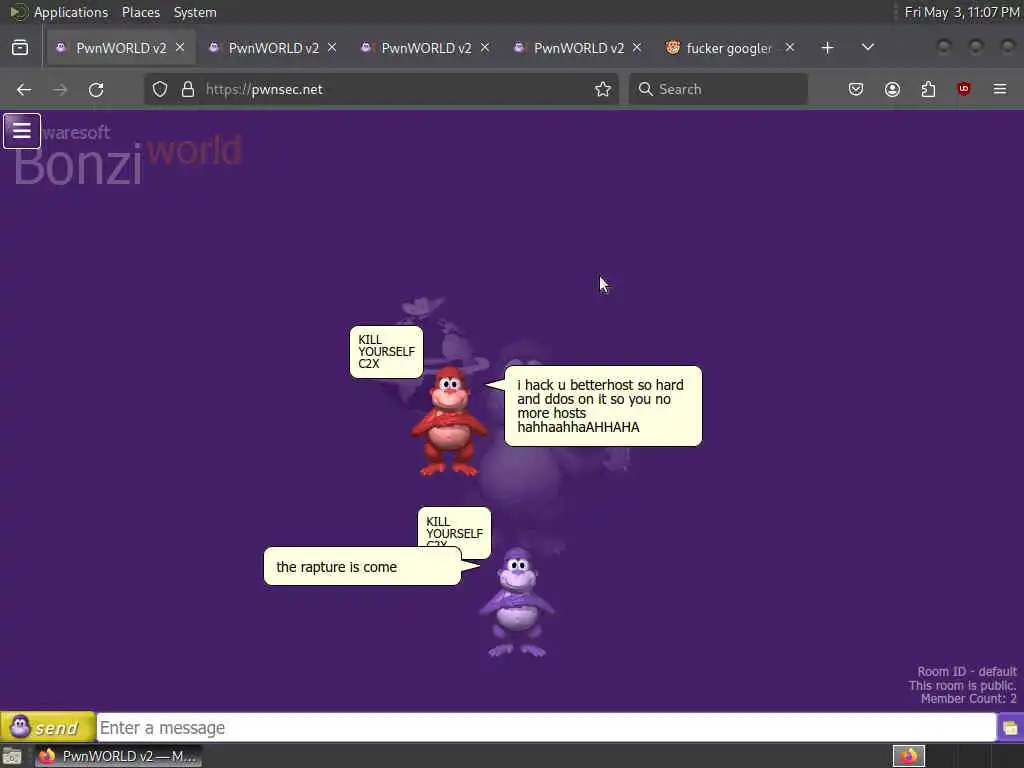
Task: Save page to Pocket
Action: (x=856, y=89)
